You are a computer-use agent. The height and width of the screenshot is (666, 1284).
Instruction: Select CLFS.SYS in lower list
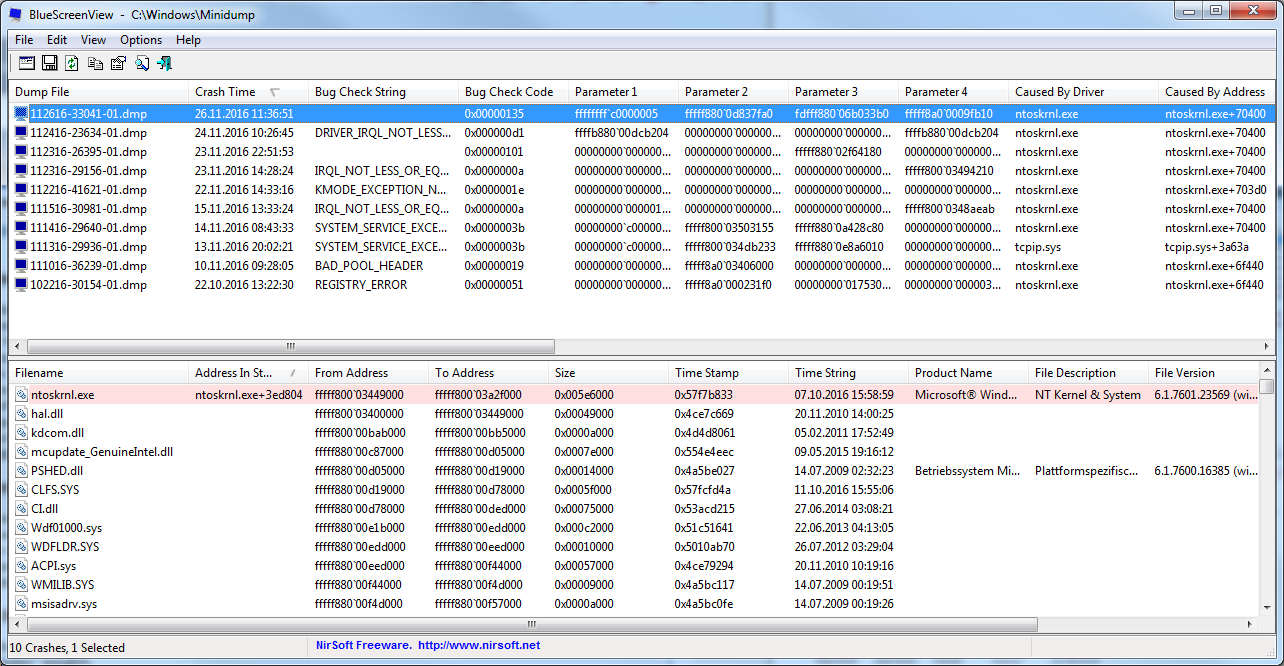57,490
